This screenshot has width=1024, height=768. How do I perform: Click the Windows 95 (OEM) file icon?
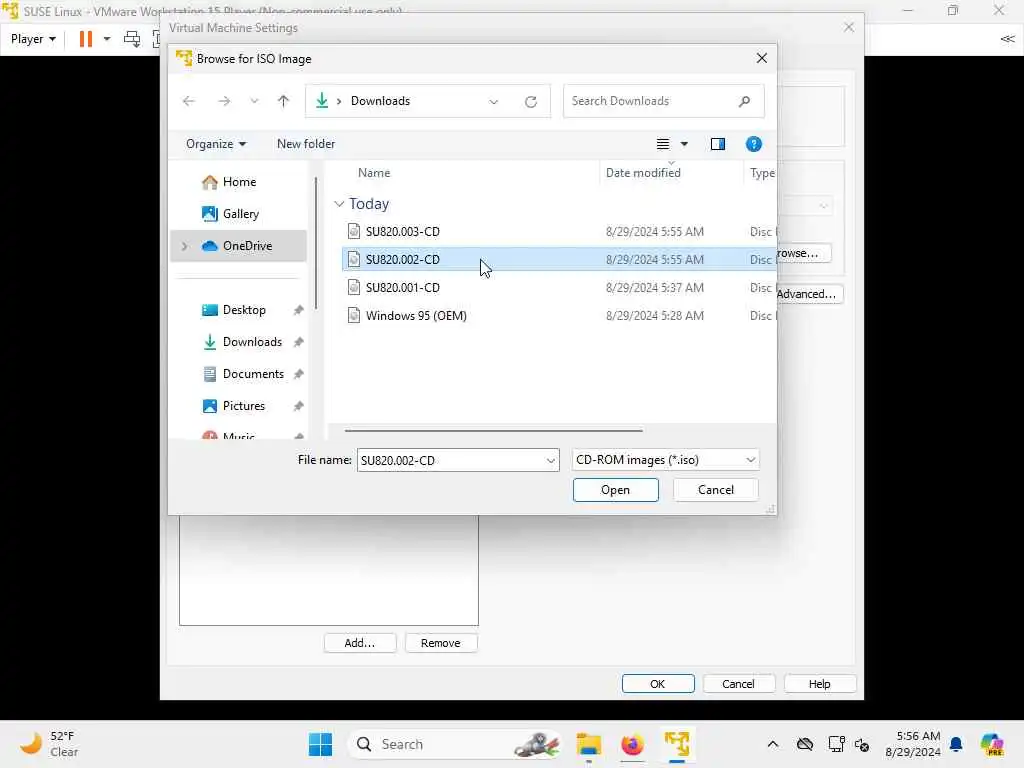353,316
